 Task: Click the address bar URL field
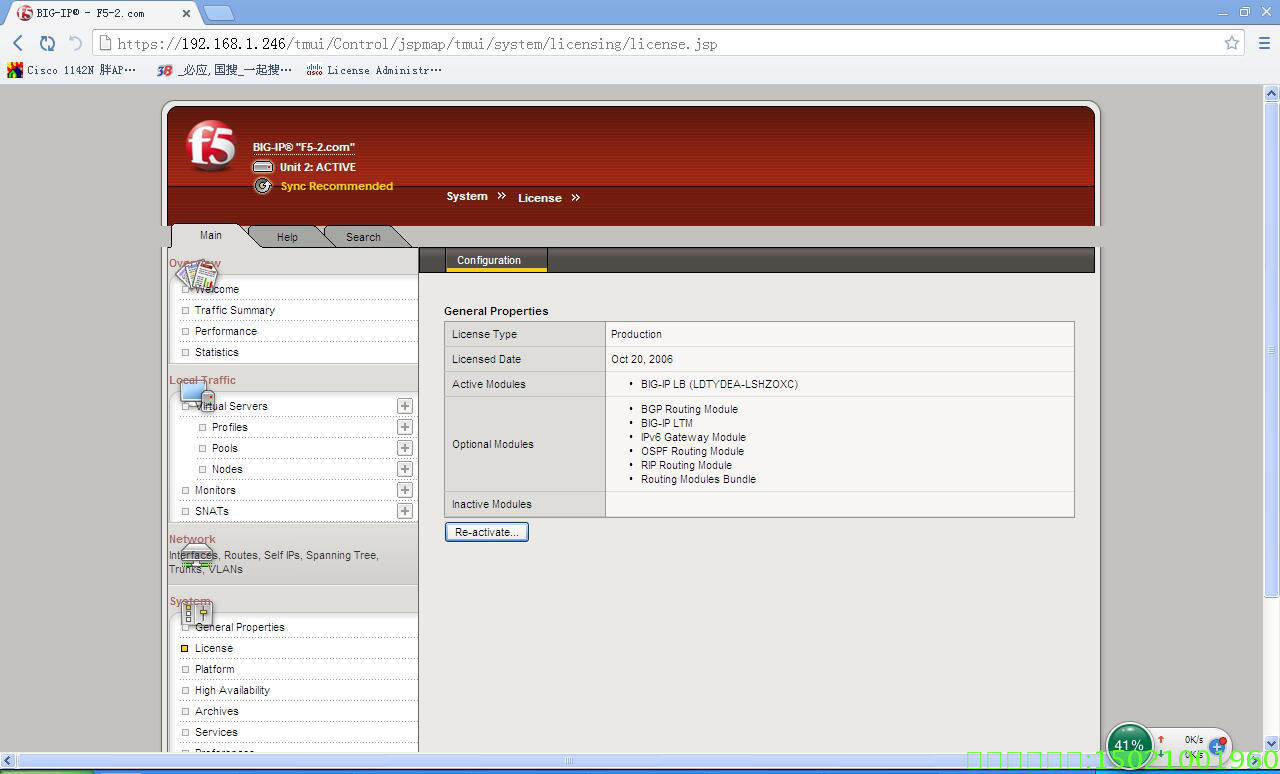(x=668, y=43)
